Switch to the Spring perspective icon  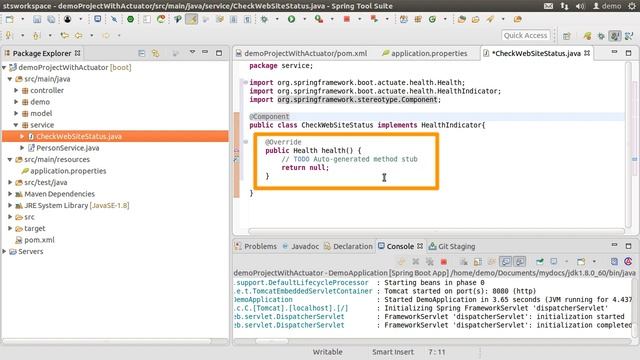point(587,36)
